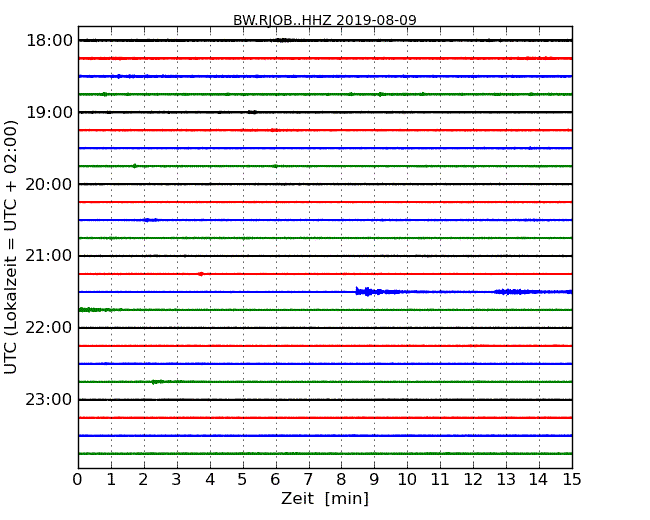Click the green blip on 19:45 trace near minute 2
Screen dimensions: 650x520
click(134, 166)
